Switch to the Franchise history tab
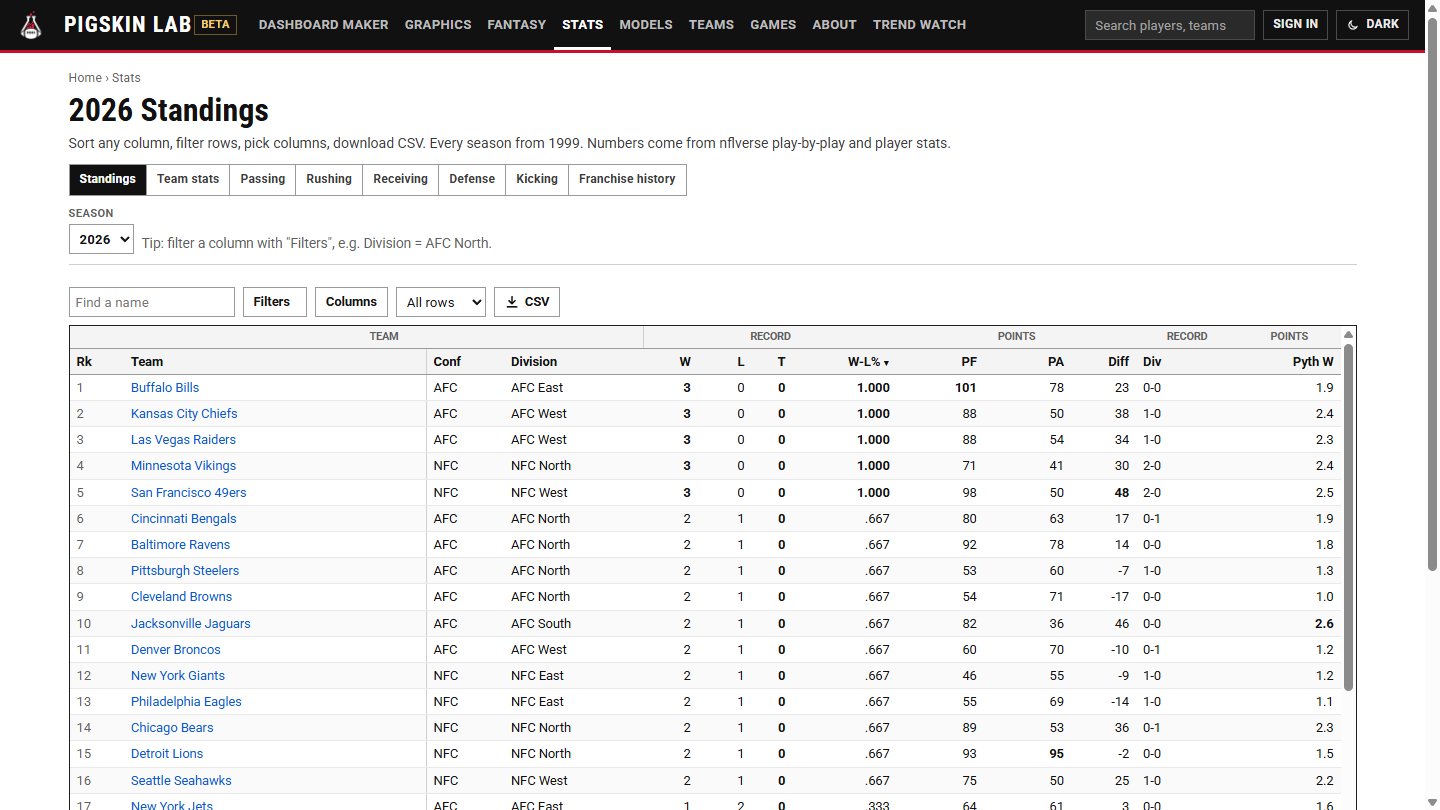 click(627, 179)
